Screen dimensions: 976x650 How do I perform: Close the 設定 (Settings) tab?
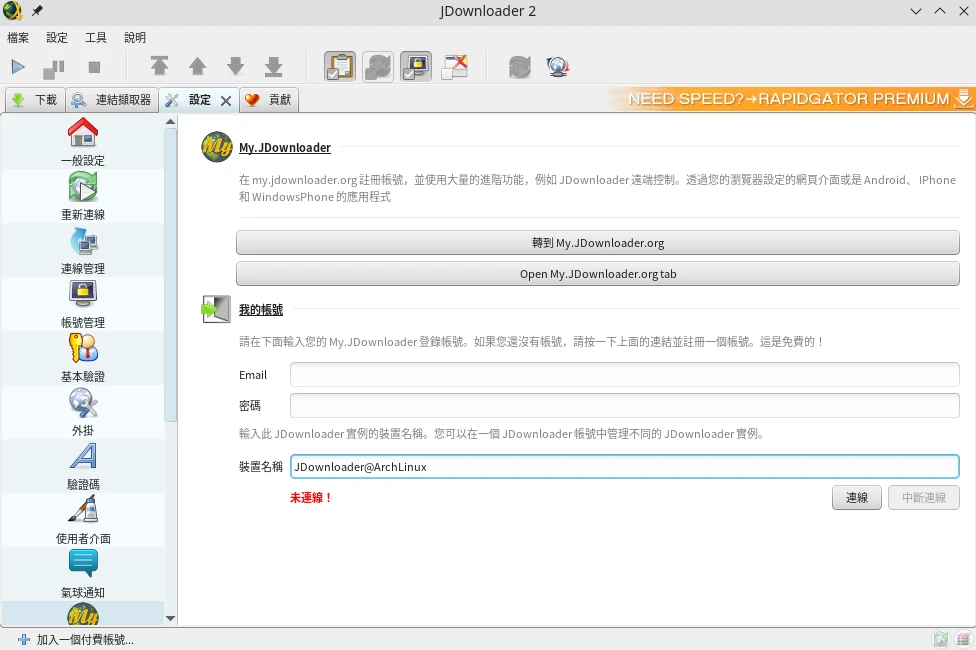(x=226, y=101)
